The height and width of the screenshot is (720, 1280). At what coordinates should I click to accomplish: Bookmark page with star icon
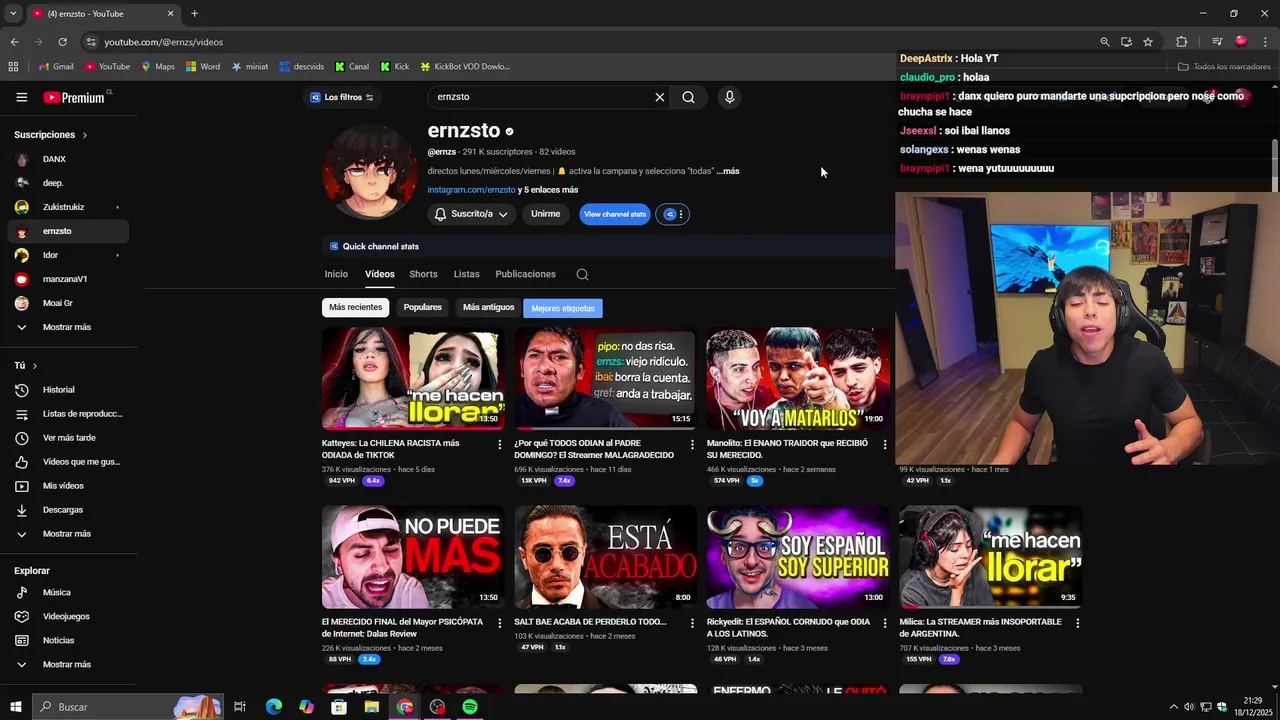[x=1148, y=42]
